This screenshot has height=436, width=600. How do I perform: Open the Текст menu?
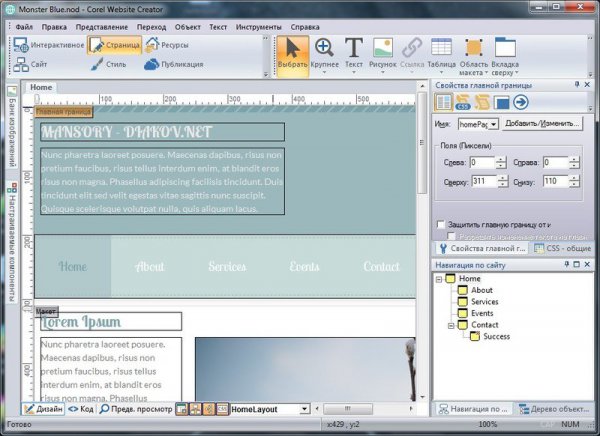coord(218,27)
